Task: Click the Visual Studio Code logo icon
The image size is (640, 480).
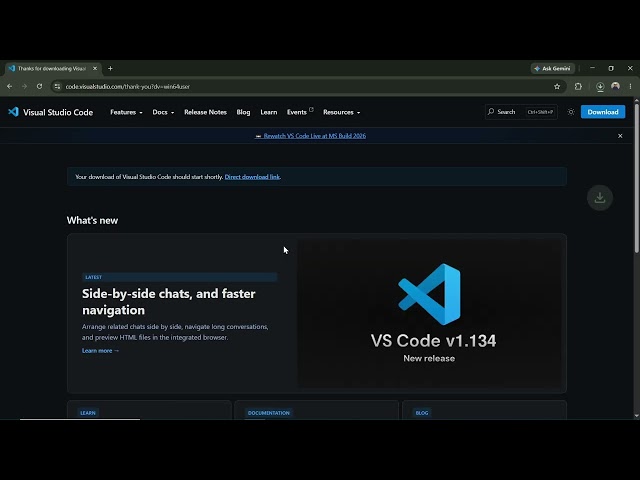Action: (x=13, y=112)
